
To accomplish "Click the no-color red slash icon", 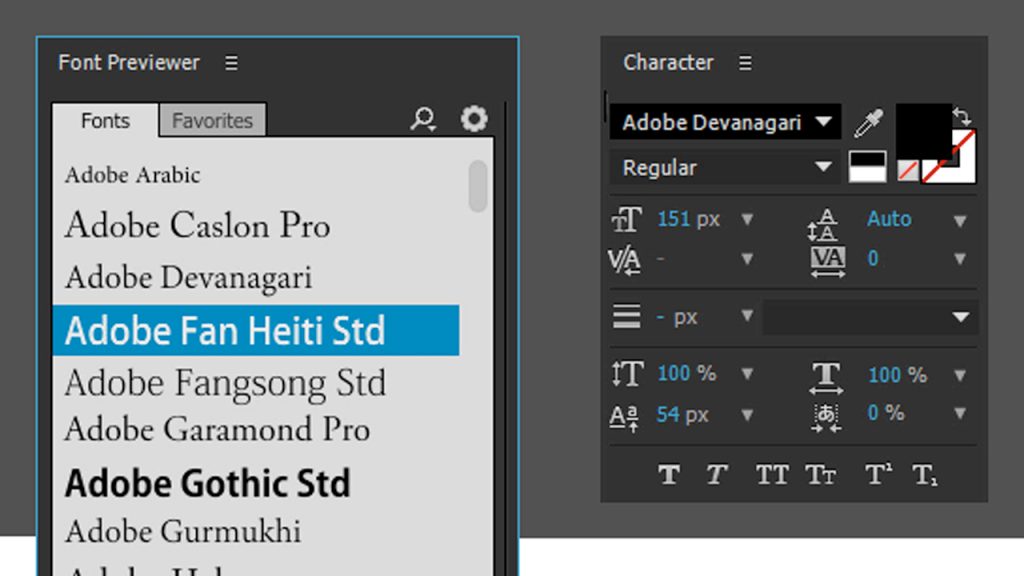I will pos(908,170).
